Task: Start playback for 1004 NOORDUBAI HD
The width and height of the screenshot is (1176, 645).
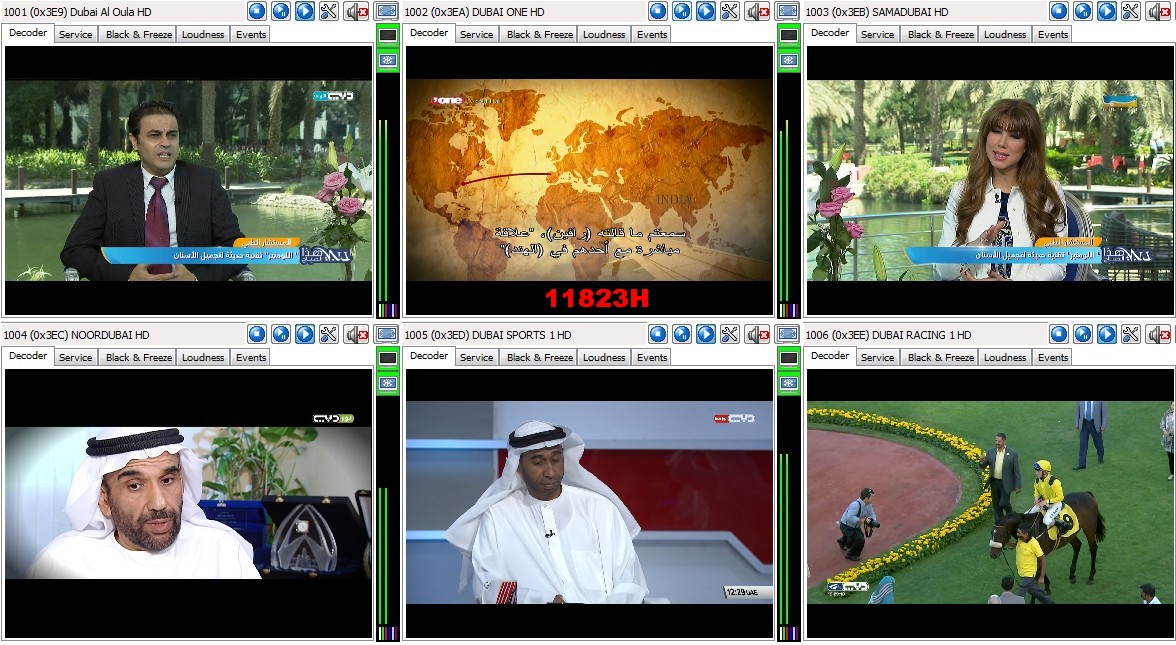Action: coord(305,334)
